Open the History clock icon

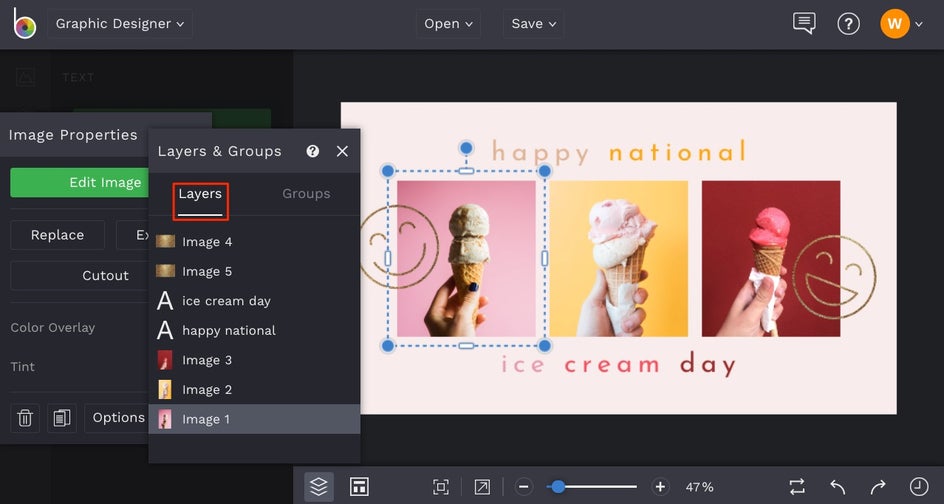coord(919,487)
